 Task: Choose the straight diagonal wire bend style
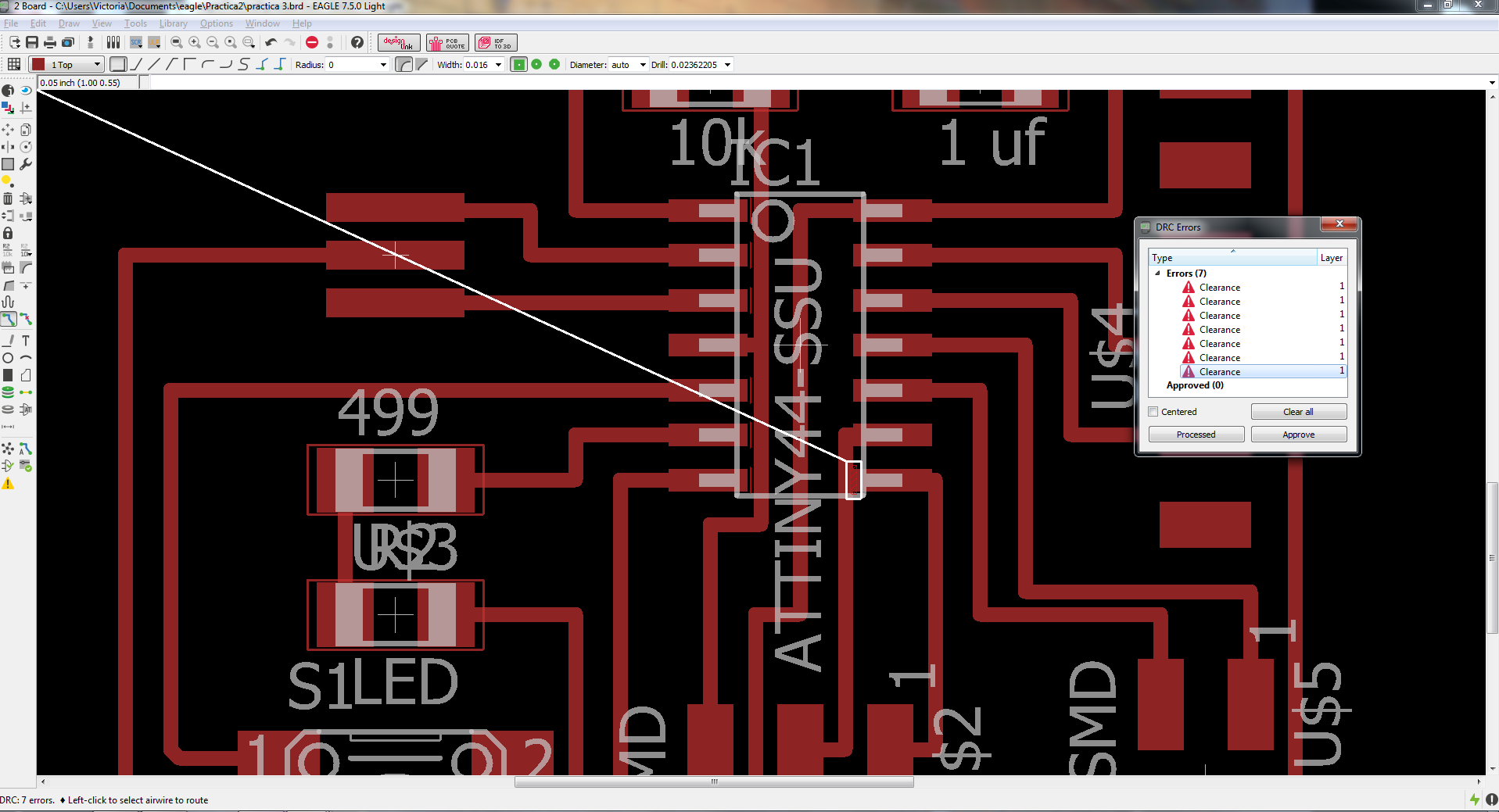(x=154, y=65)
